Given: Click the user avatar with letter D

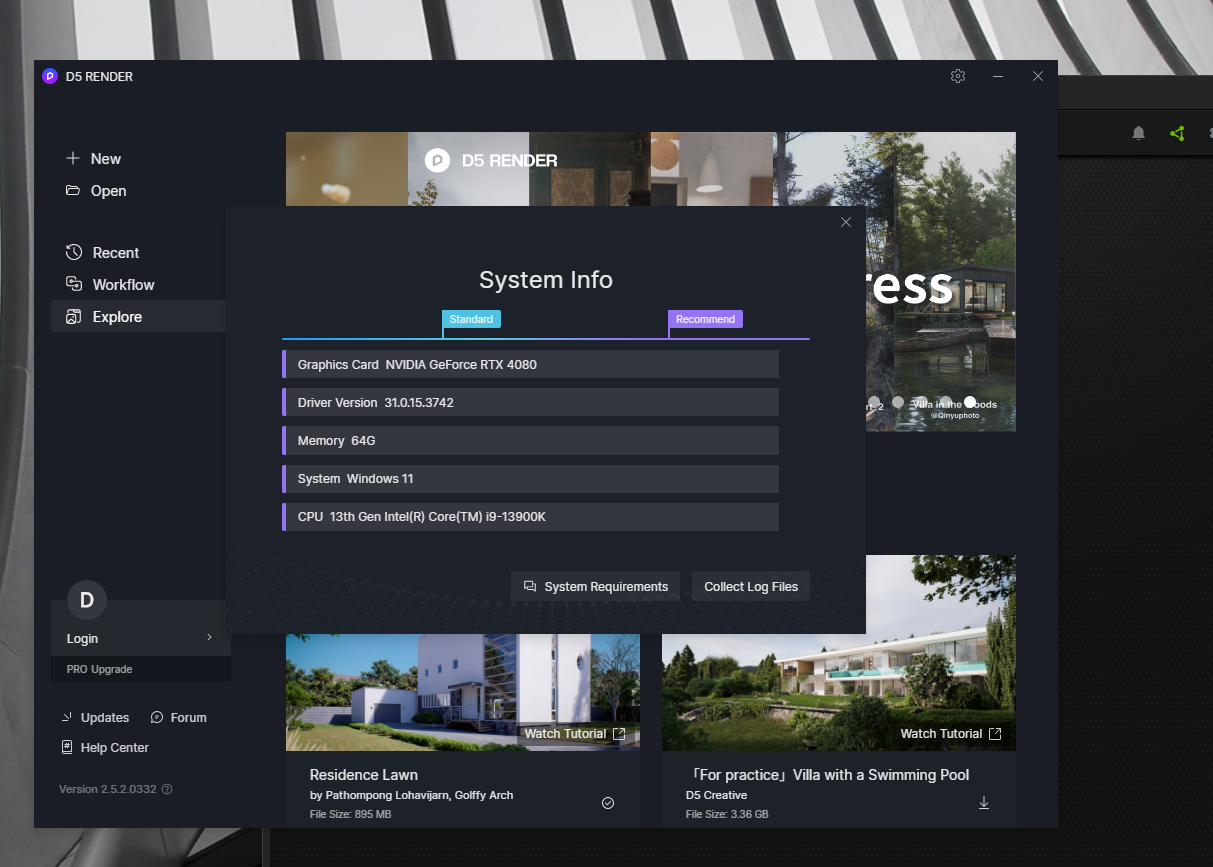Looking at the screenshot, I should click(x=87, y=600).
